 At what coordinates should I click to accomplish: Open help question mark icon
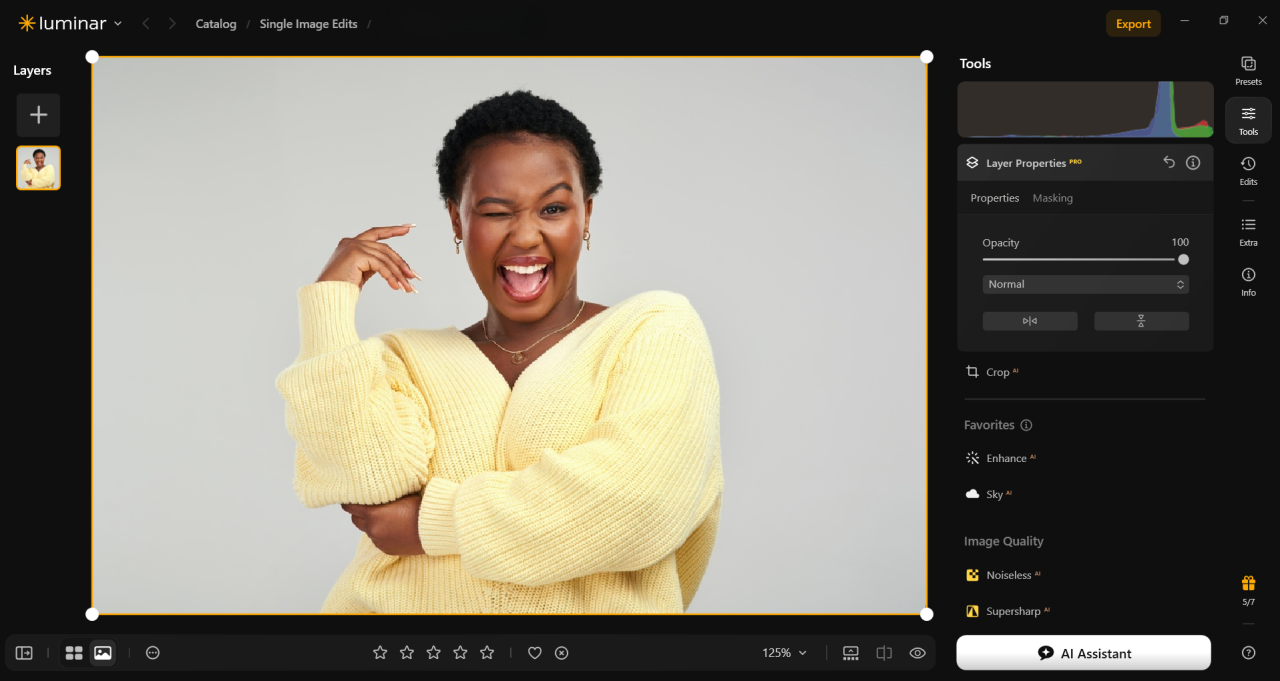pos(1248,653)
